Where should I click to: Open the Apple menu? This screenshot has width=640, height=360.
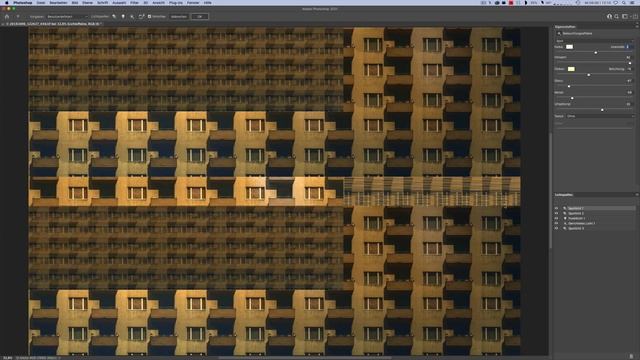pyautogui.click(x=7, y=2)
